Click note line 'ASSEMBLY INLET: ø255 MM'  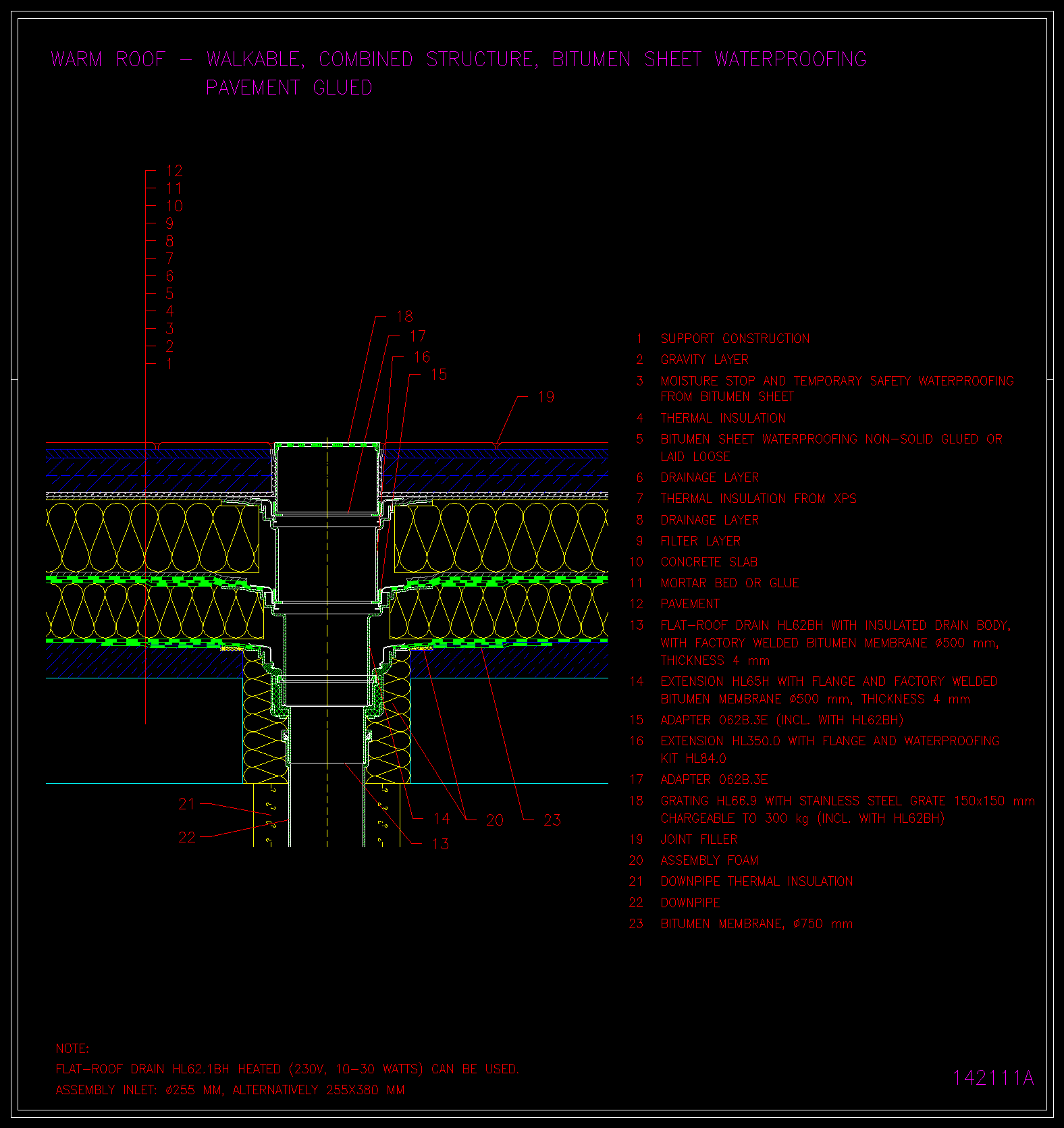click(x=230, y=1090)
